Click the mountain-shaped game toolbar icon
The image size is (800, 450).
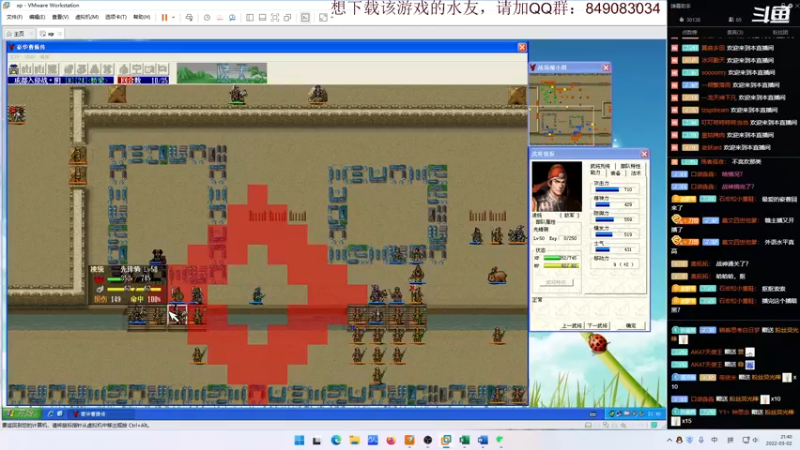point(95,69)
